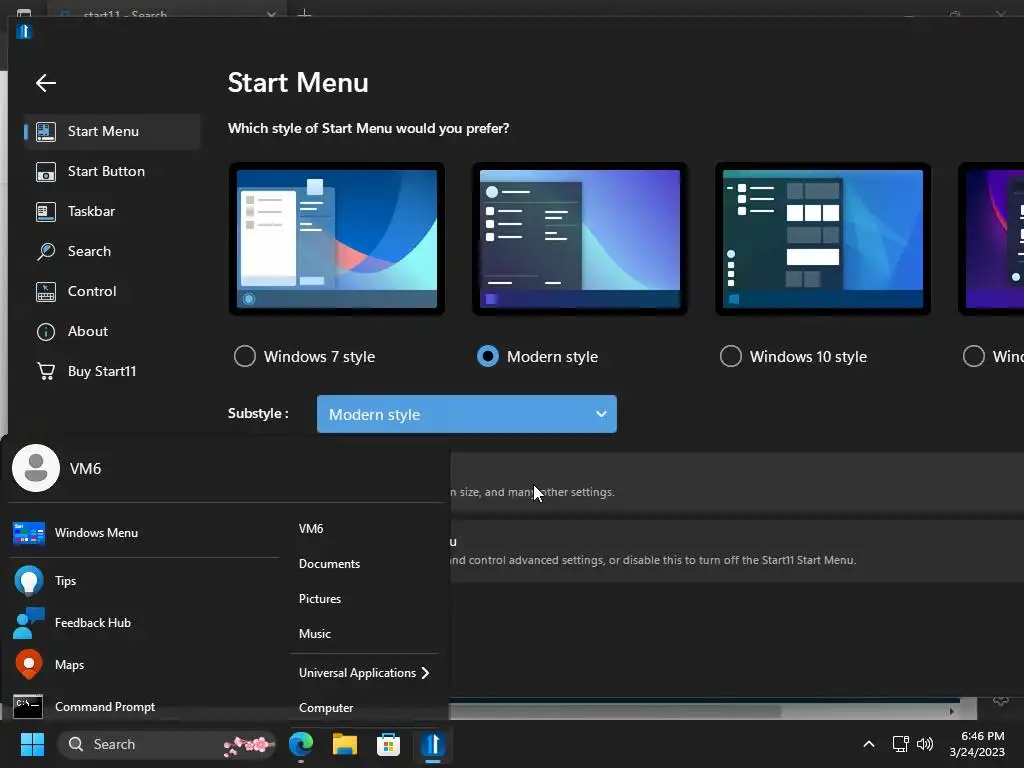The image size is (1024, 768).
Task: Open the About section
Action: coord(112,331)
